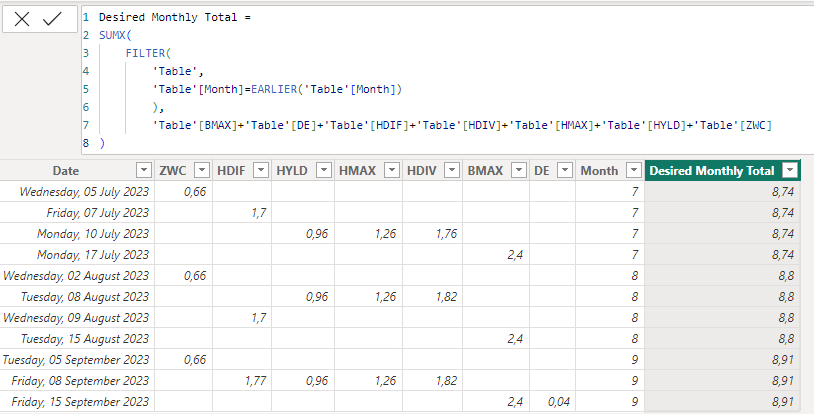Open the Desired Monthly Total filter dropdown
Viewport: 814px width, 414px height.
pos(790,170)
